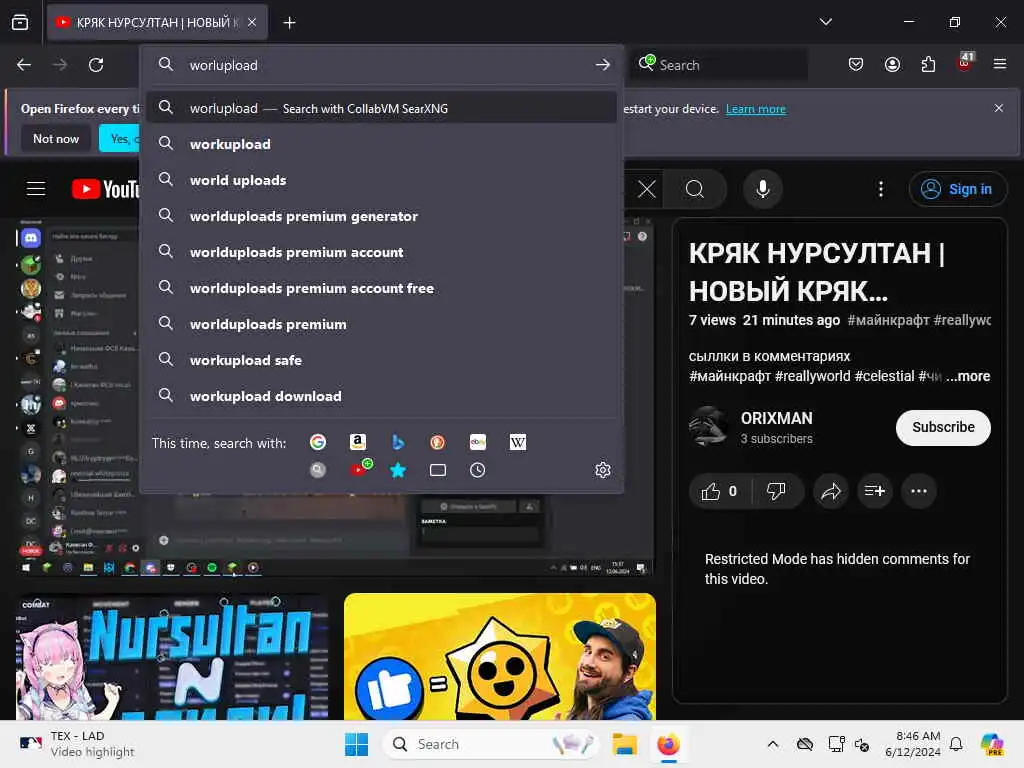Dislike the video with thumbs down

776,491
